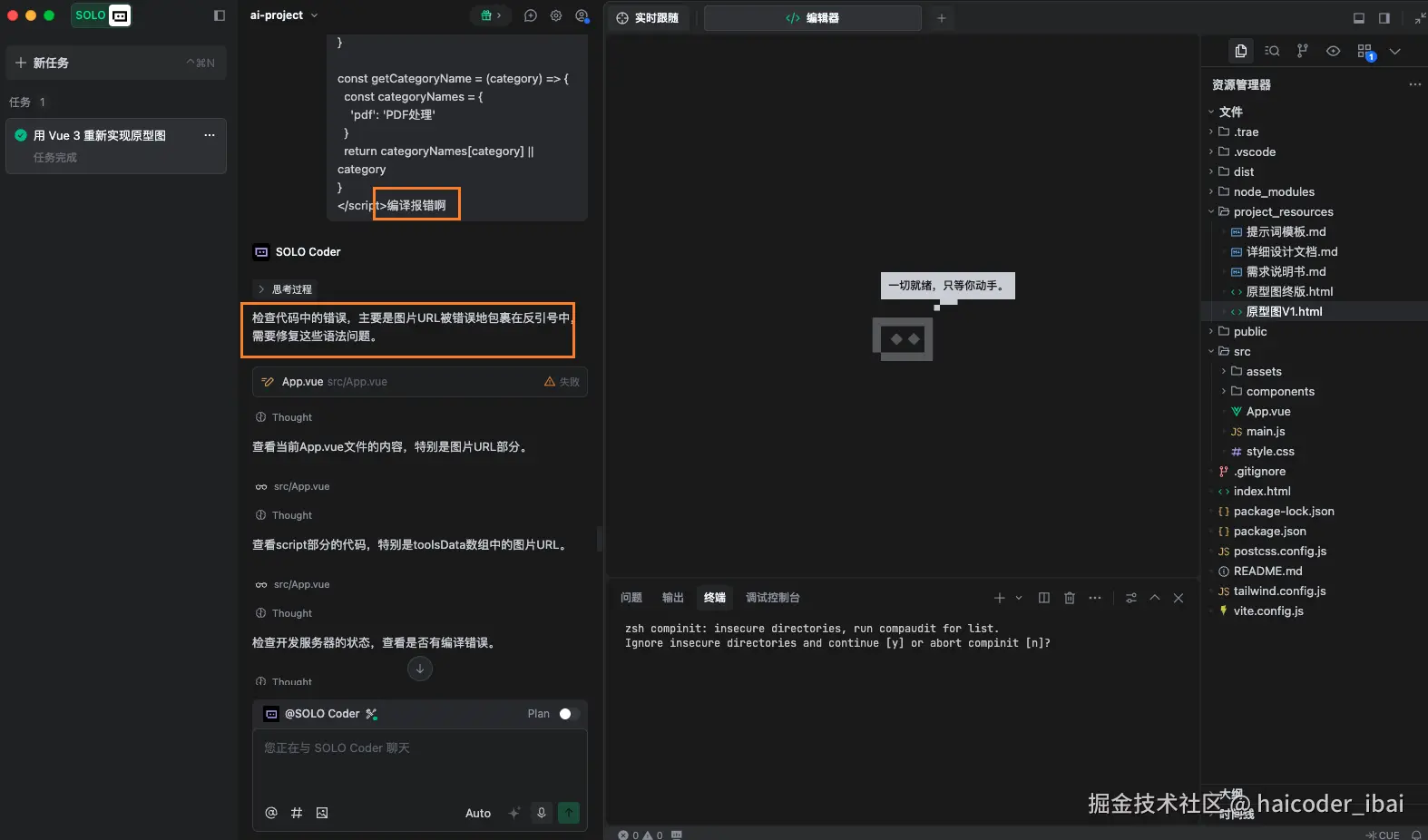The height and width of the screenshot is (840, 1428).
Task: Open the extensions grid icon
Action: (1365, 52)
